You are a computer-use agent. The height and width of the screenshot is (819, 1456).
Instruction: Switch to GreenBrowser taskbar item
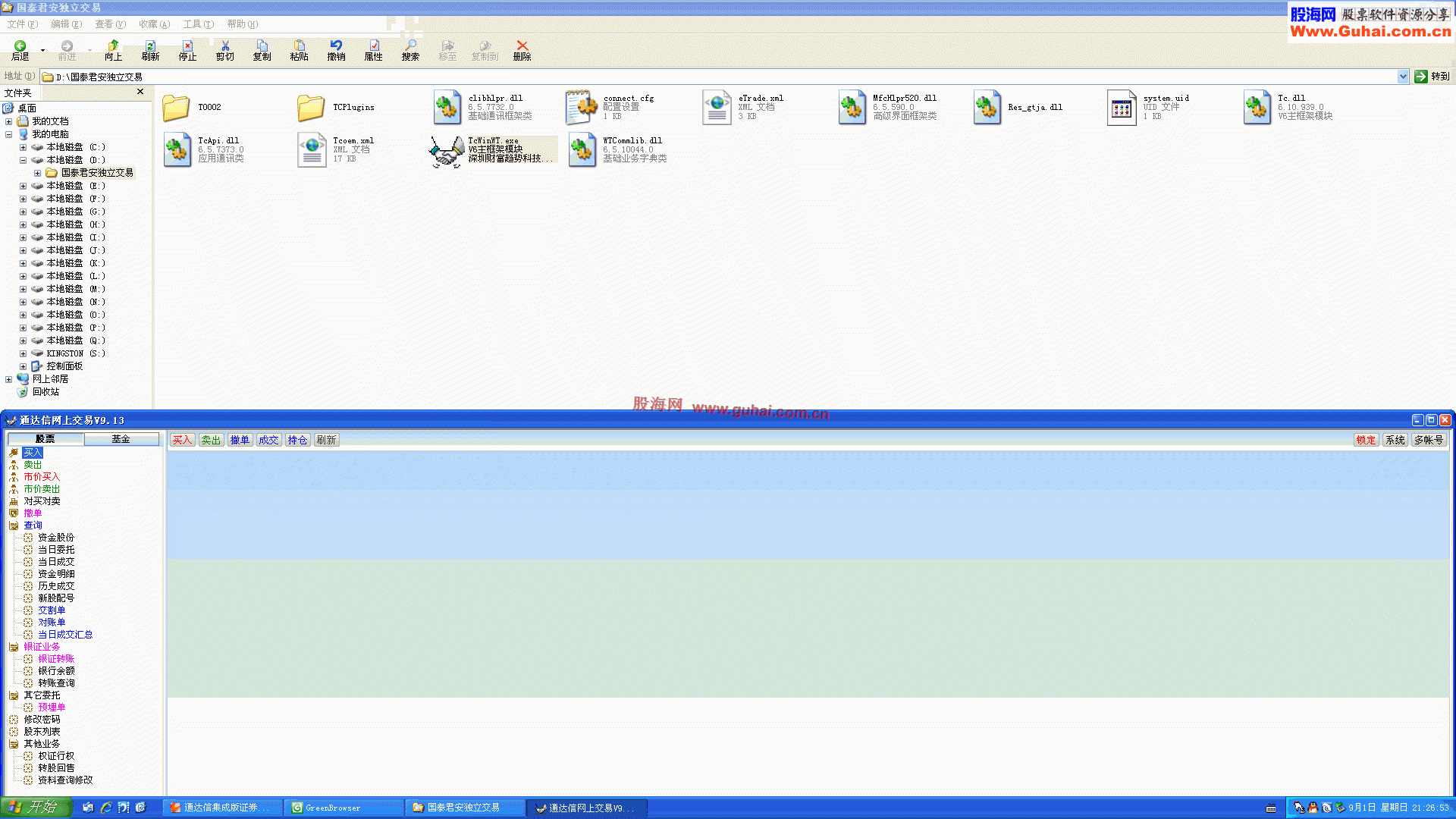[345, 808]
